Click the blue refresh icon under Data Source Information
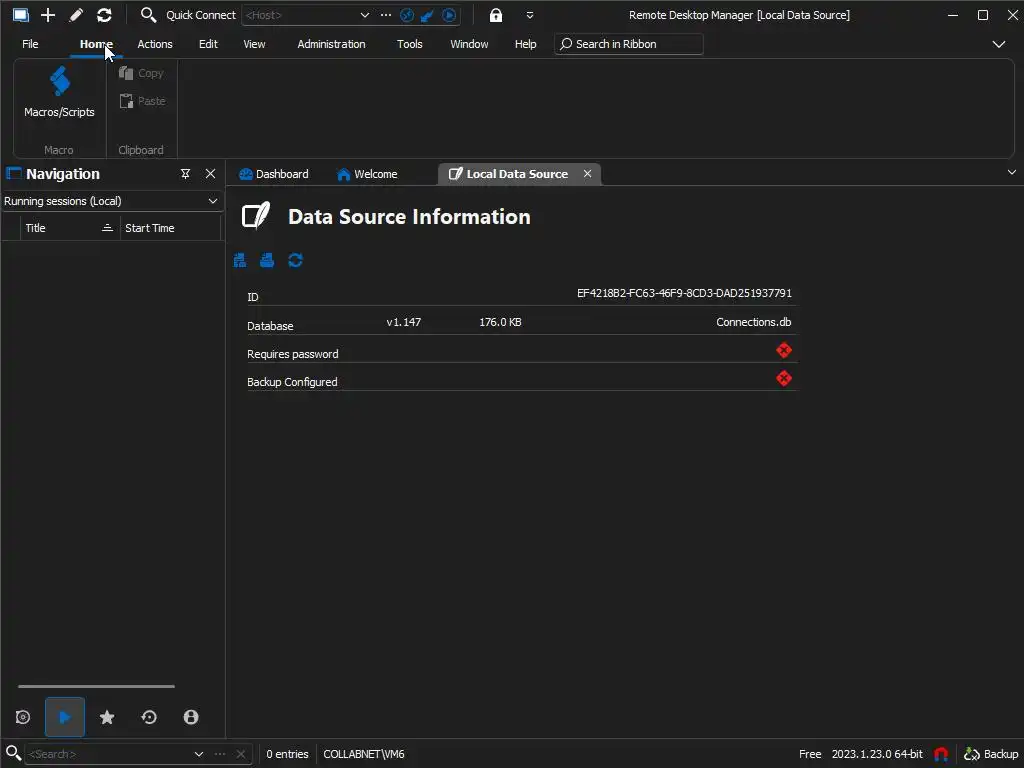1024x768 pixels. [x=295, y=261]
